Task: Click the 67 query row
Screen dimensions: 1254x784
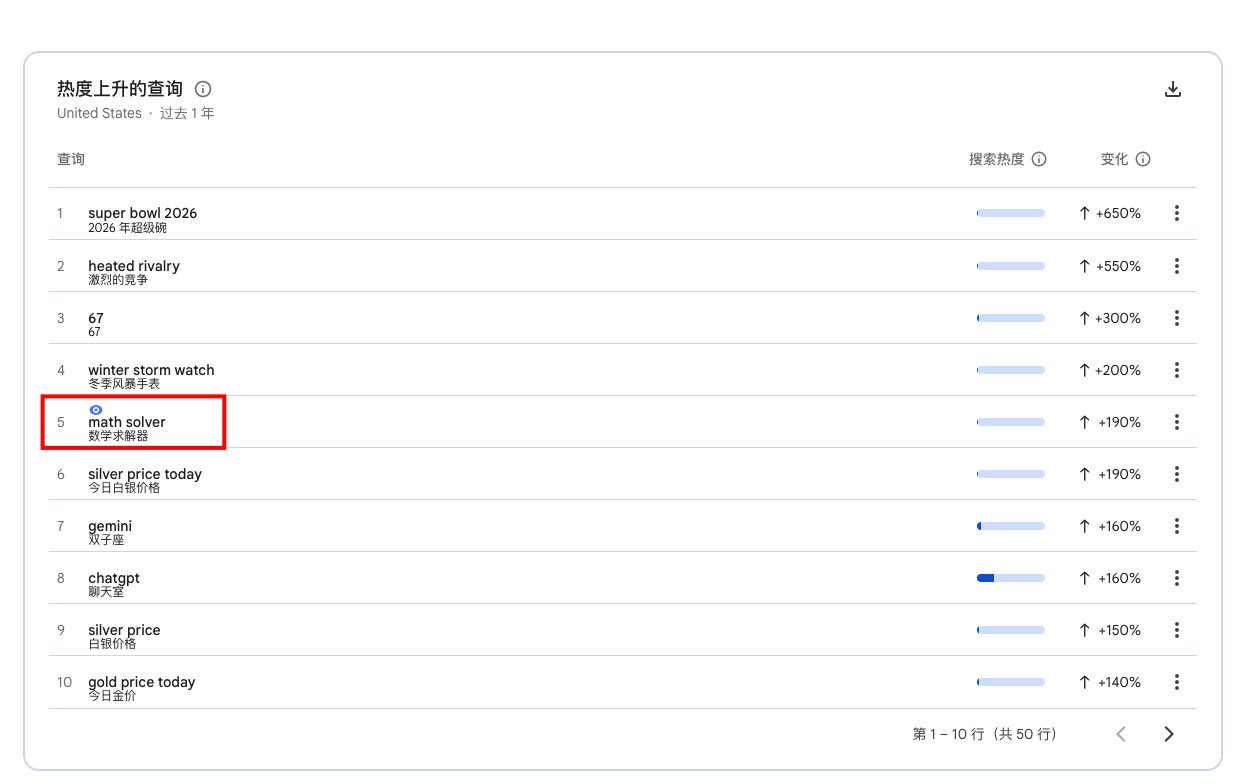Action: pyautogui.click(x=96, y=318)
